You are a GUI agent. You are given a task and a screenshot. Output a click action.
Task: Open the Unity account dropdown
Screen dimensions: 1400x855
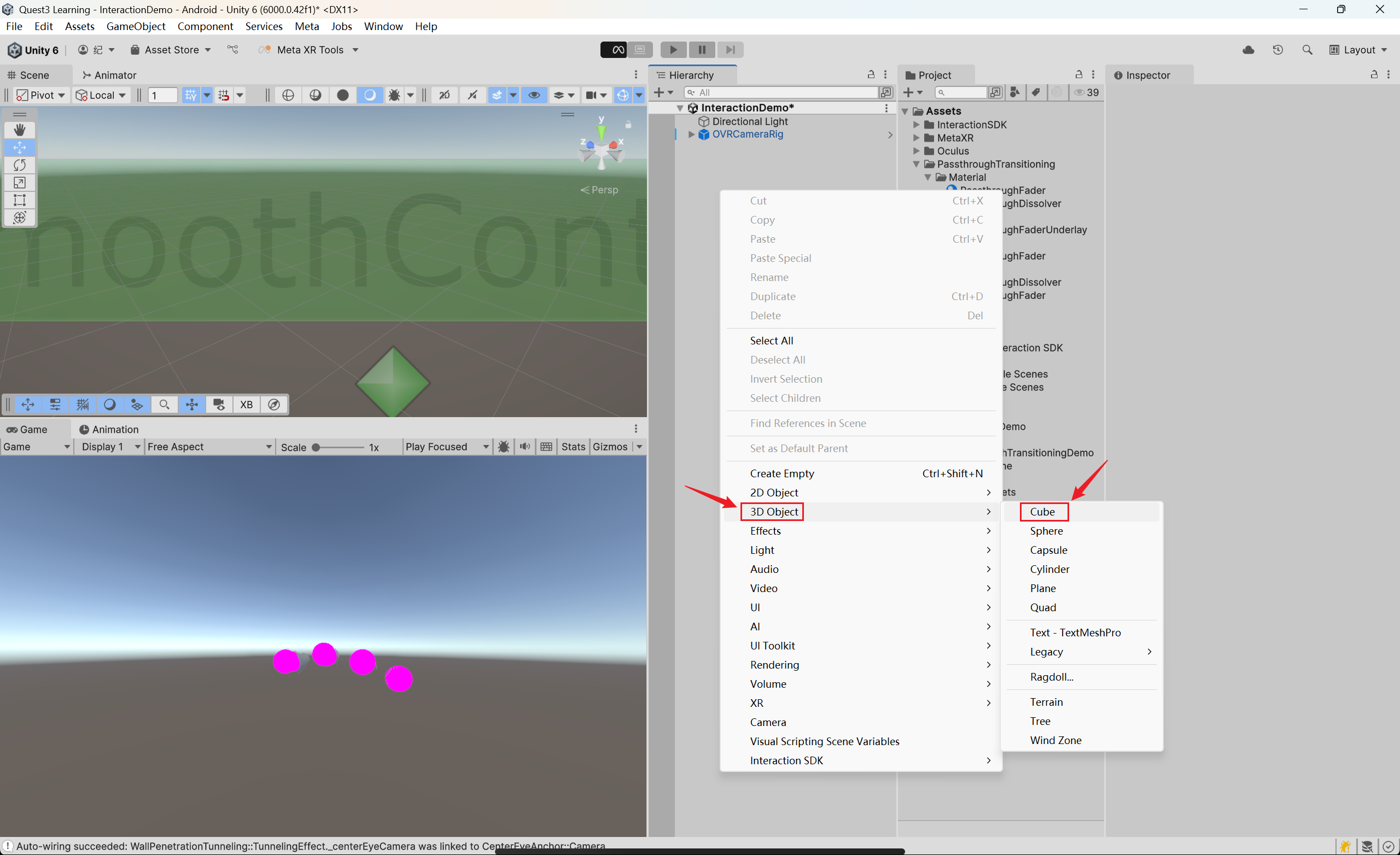[x=96, y=50]
